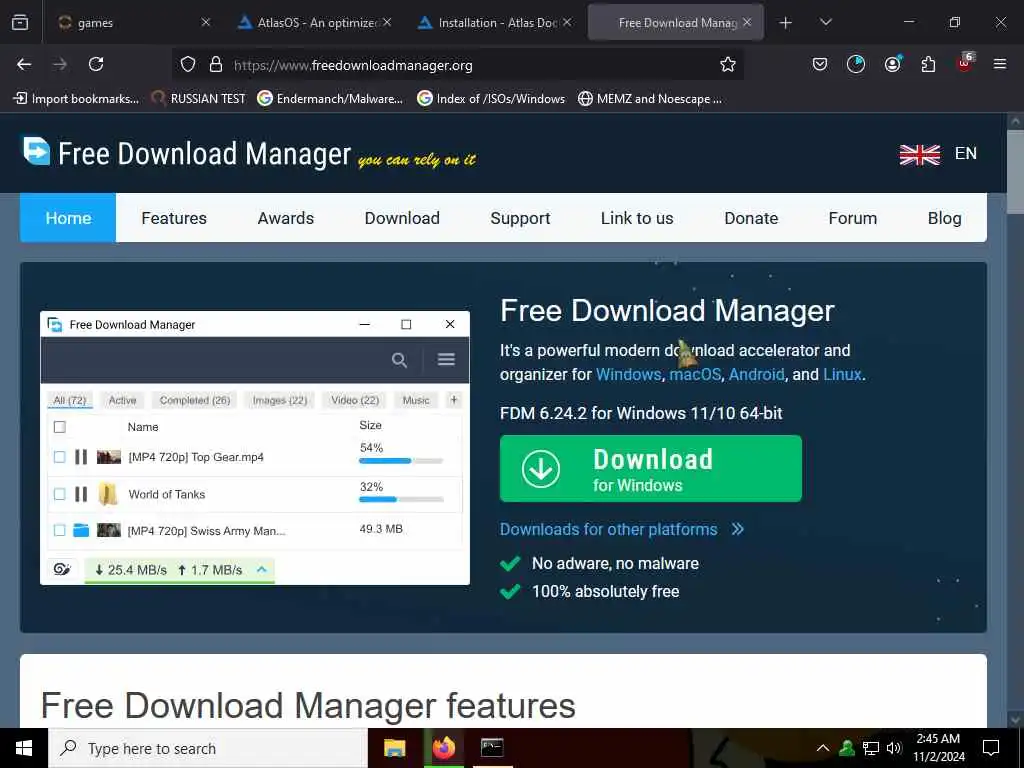
Task: Click pause icon for Top Gear.mp4
Action: click(81, 456)
